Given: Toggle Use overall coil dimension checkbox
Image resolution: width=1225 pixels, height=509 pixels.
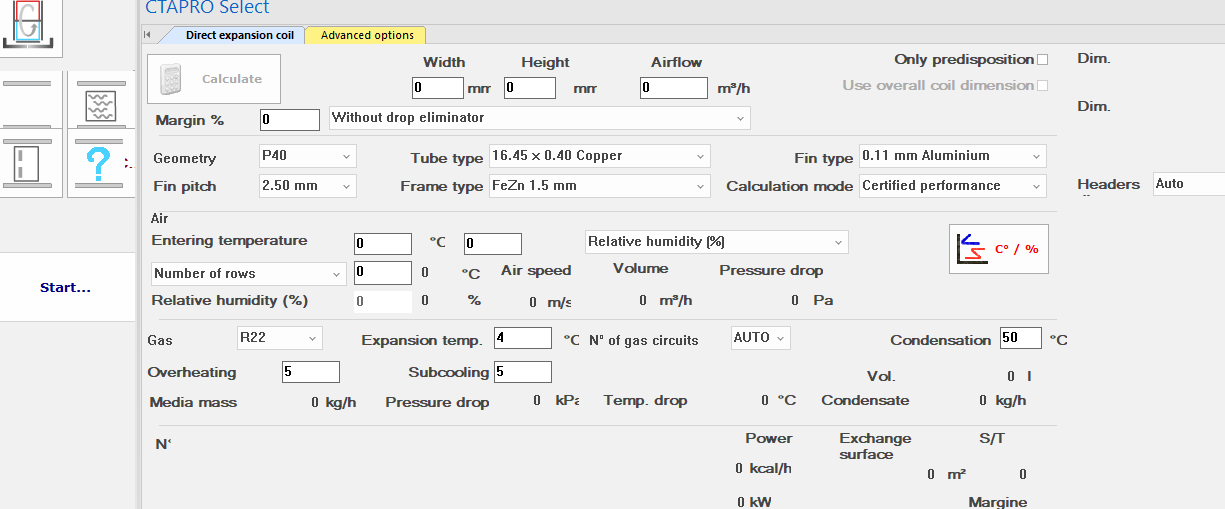Looking at the screenshot, I should 1043,86.
